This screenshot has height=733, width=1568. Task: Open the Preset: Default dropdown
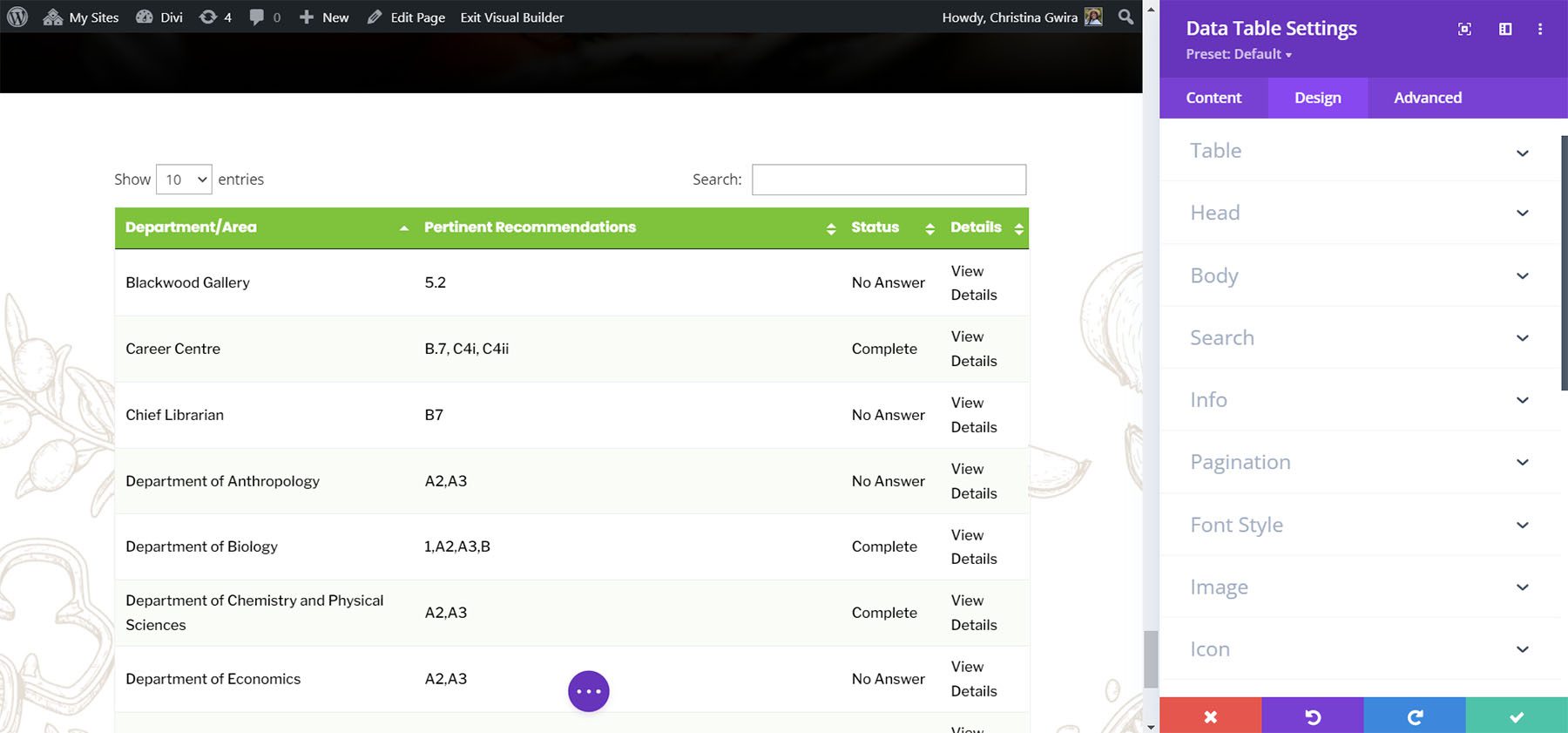(x=1239, y=54)
